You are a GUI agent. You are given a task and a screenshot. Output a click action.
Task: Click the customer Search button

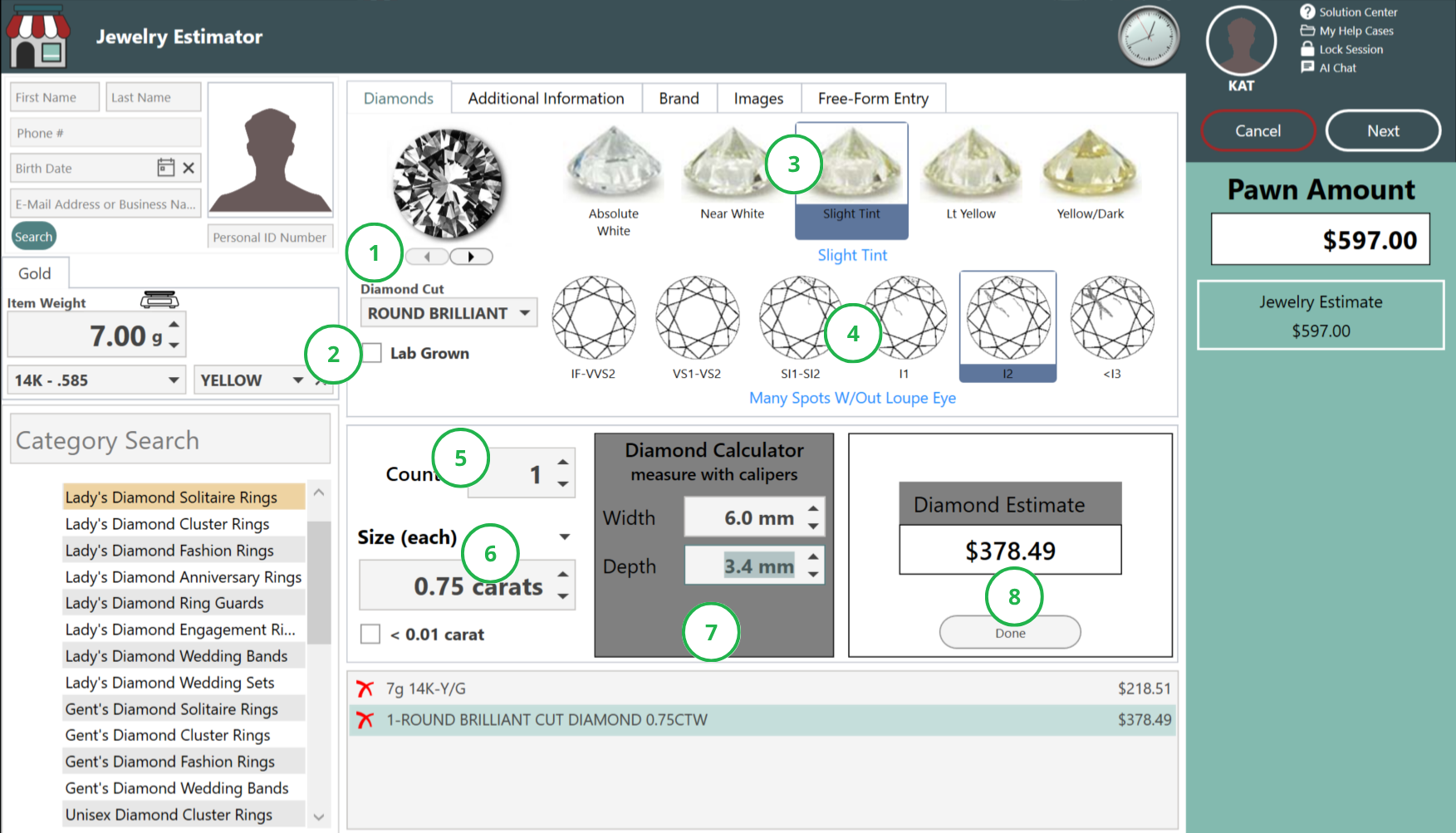[x=33, y=237]
